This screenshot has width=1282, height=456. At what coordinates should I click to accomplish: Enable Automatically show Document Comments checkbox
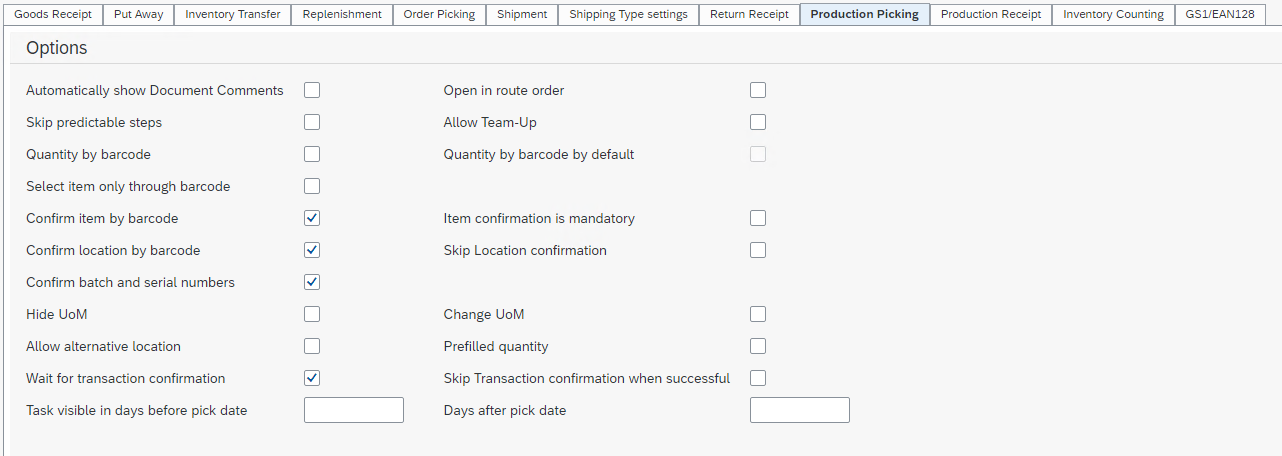pyautogui.click(x=312, y=90)
